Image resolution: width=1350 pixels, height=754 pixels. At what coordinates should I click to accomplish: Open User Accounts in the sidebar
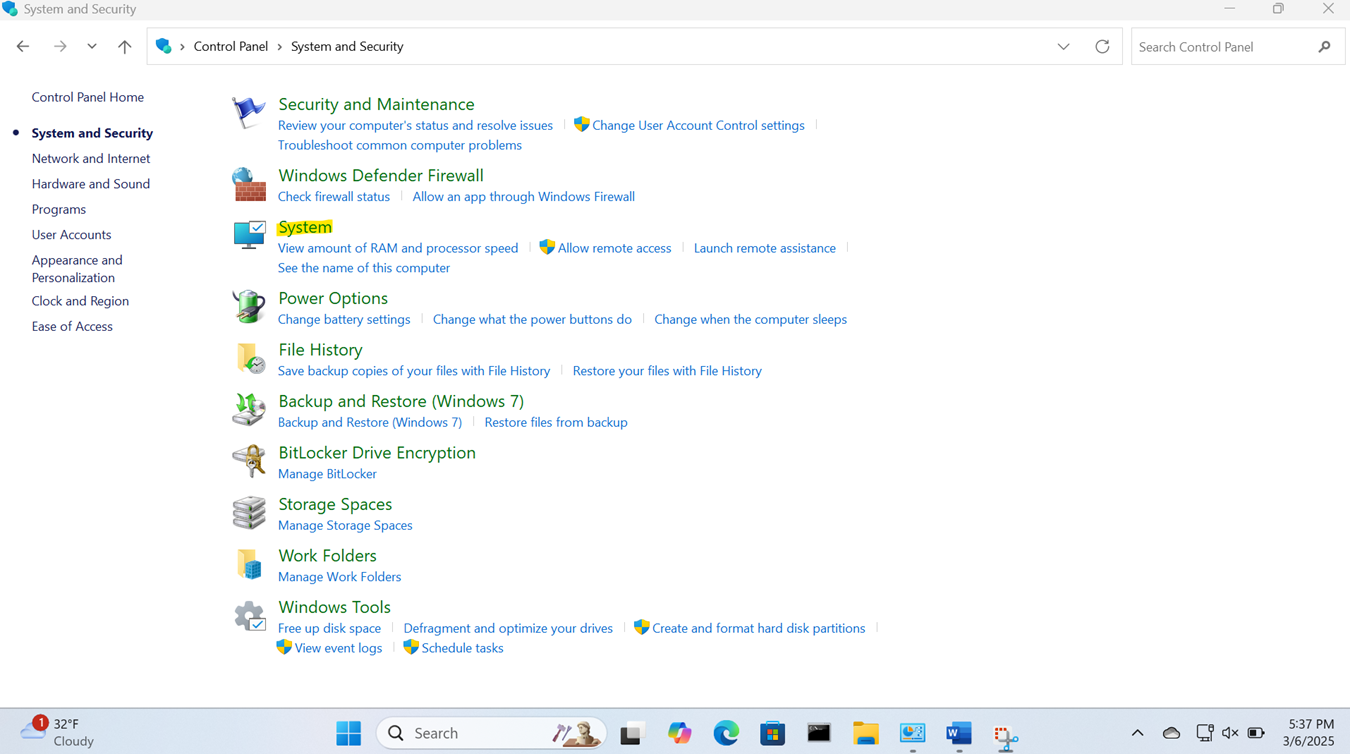point(71,235)
